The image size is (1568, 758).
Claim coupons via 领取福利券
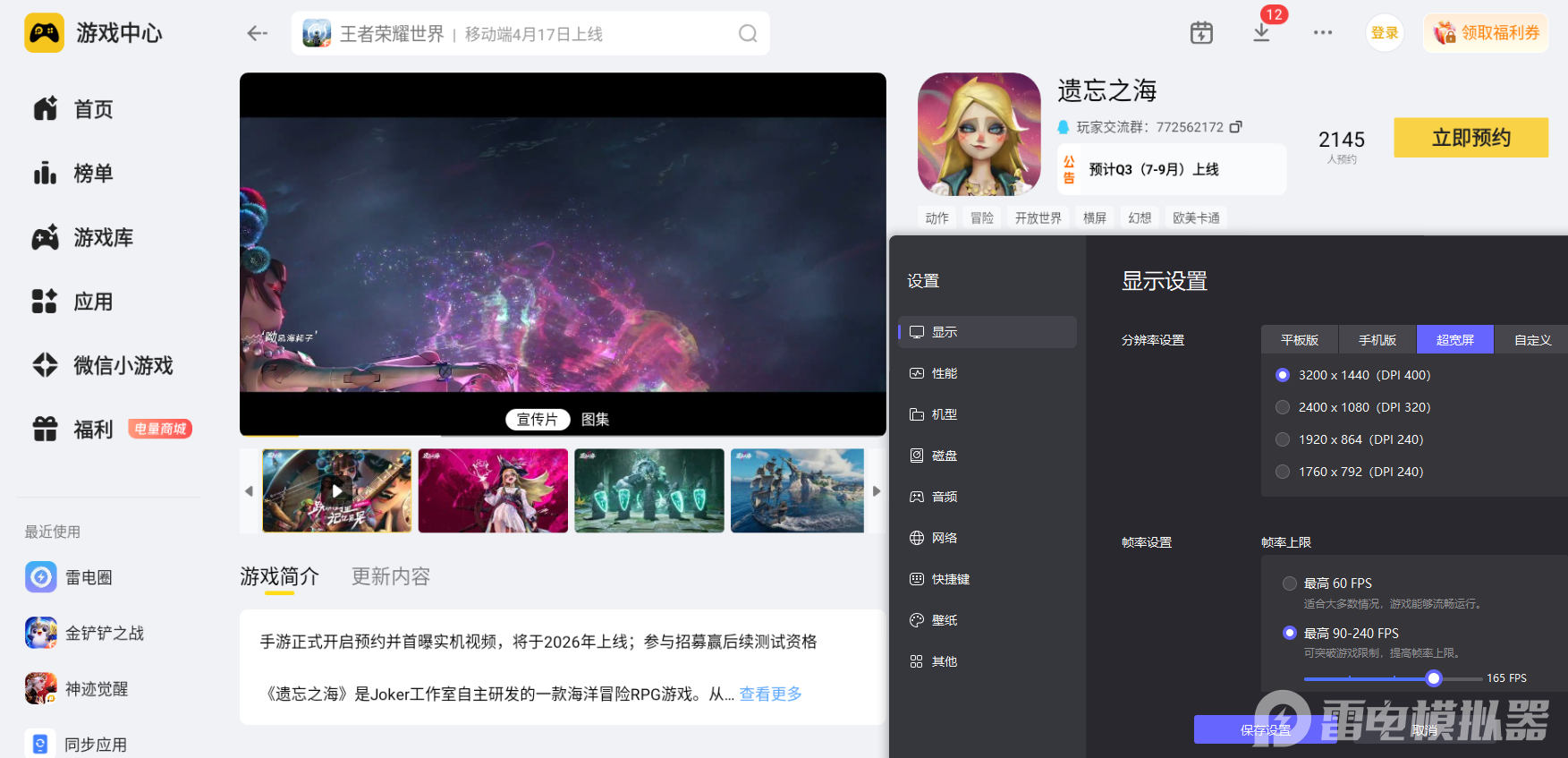(1487, 33)
